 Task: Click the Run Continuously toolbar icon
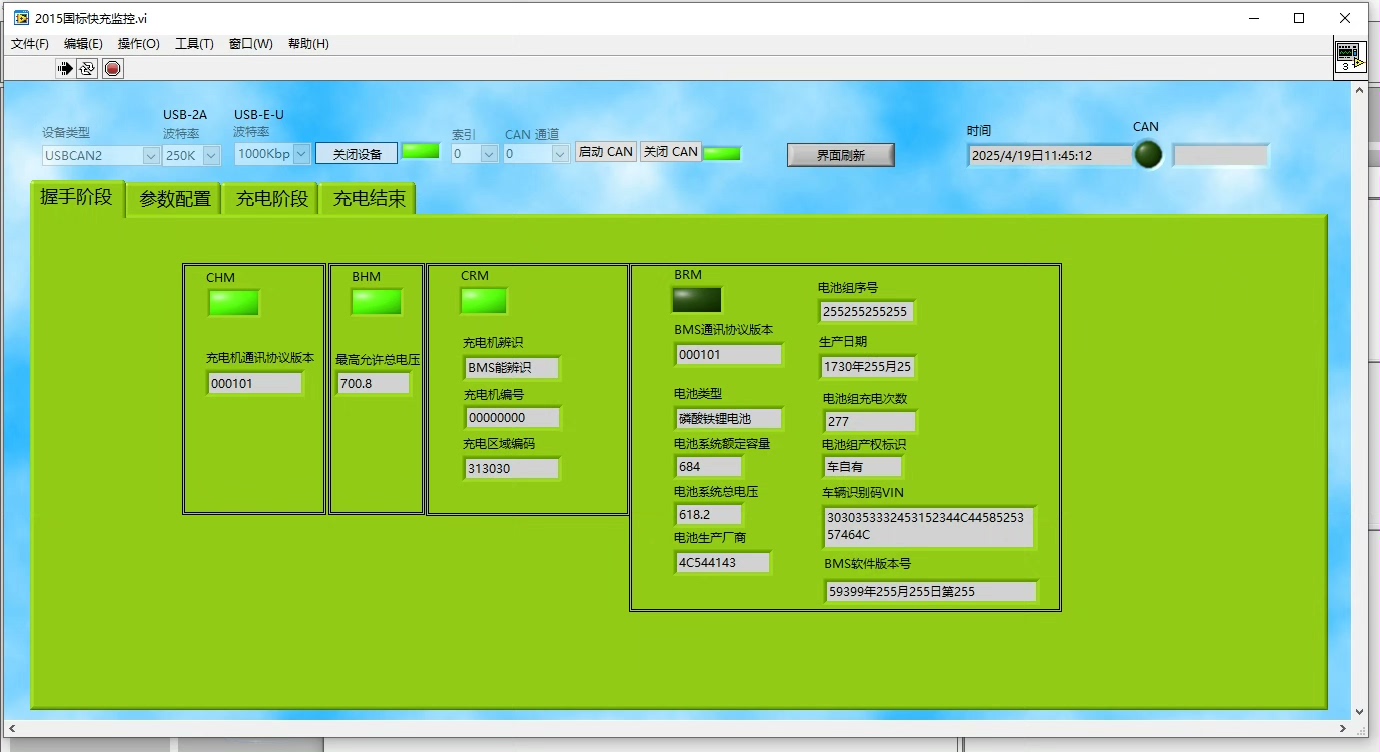point(87,68)
